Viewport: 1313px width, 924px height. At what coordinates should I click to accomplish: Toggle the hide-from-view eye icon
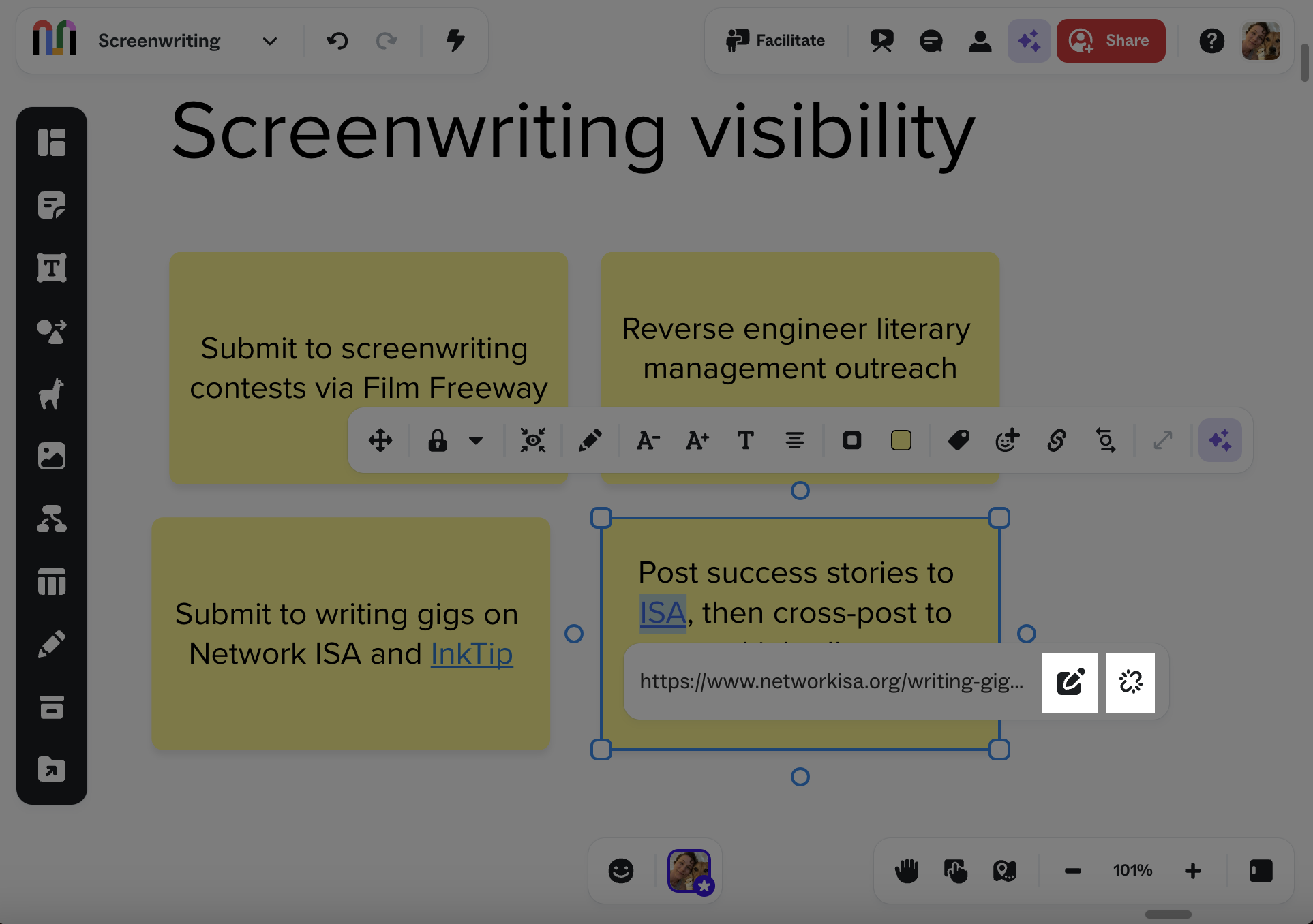click(533, 441)
